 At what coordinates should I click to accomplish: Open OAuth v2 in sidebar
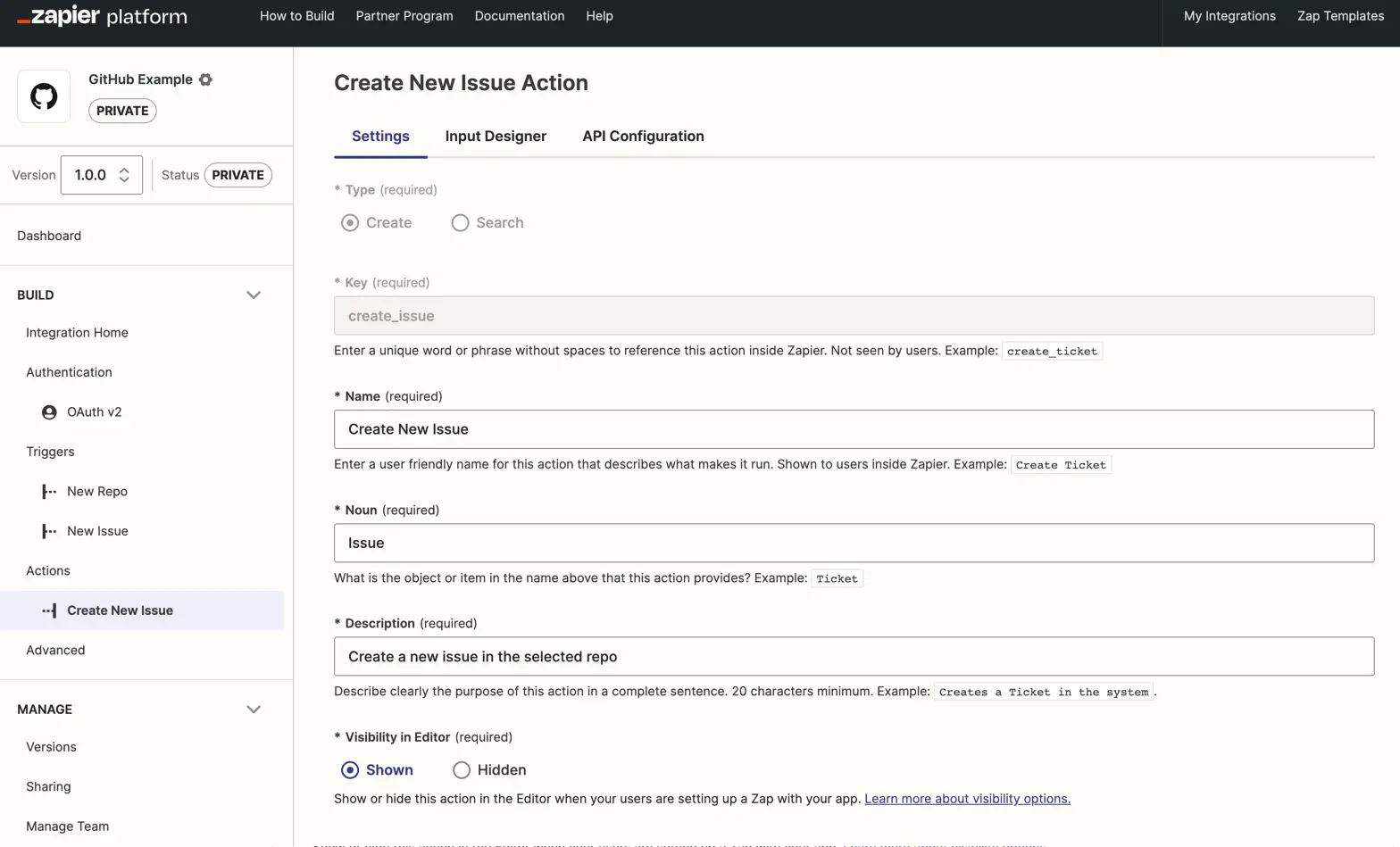[94, 412]
